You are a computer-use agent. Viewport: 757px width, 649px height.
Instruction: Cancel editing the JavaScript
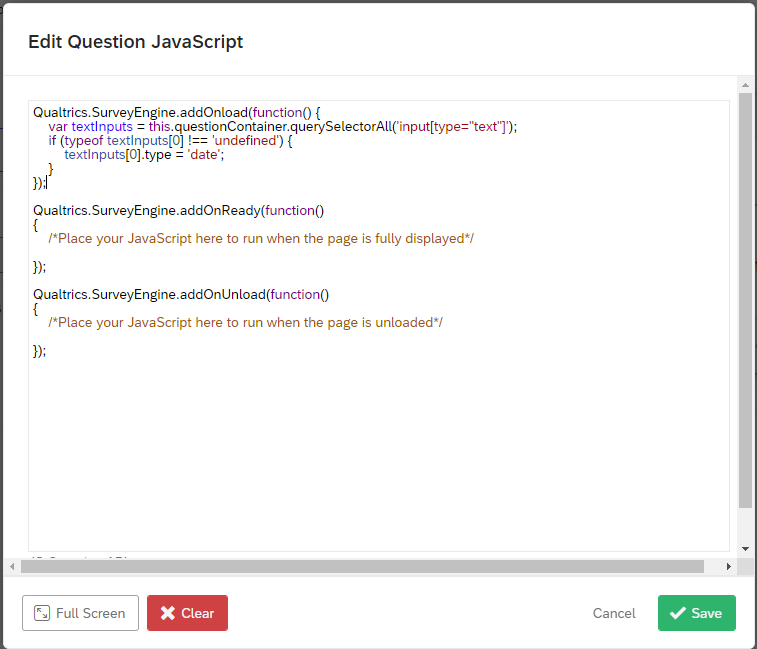coord(614,613)
